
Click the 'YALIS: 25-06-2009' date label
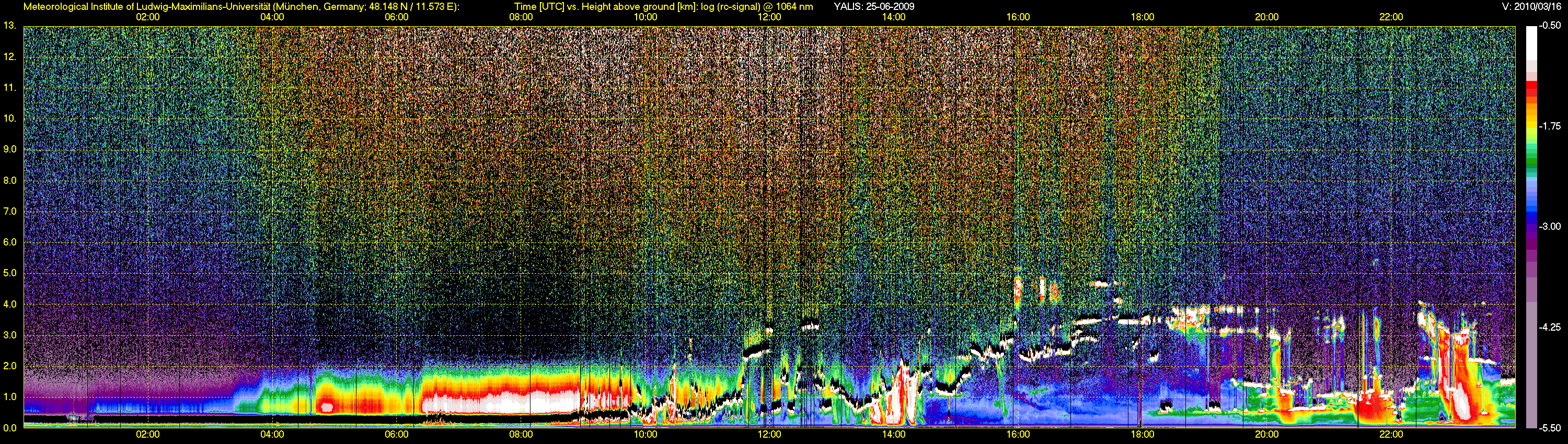pos(873,7)
